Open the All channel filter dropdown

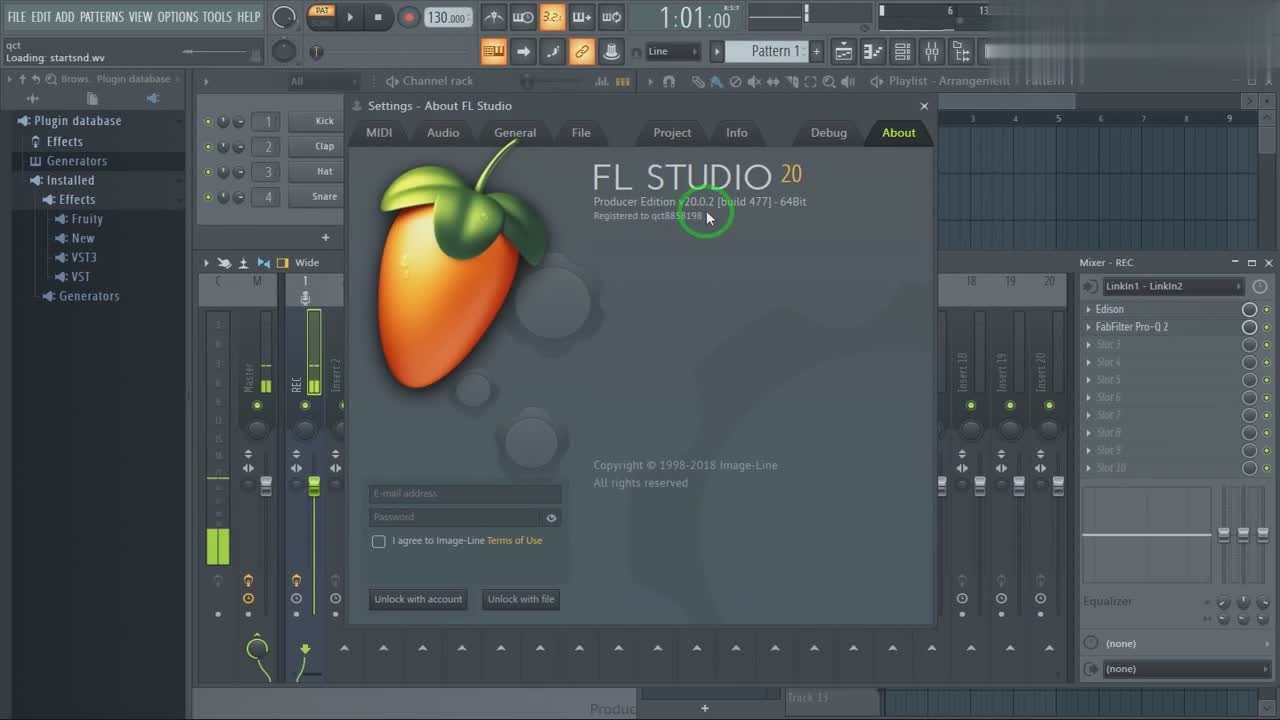[322, 82]
